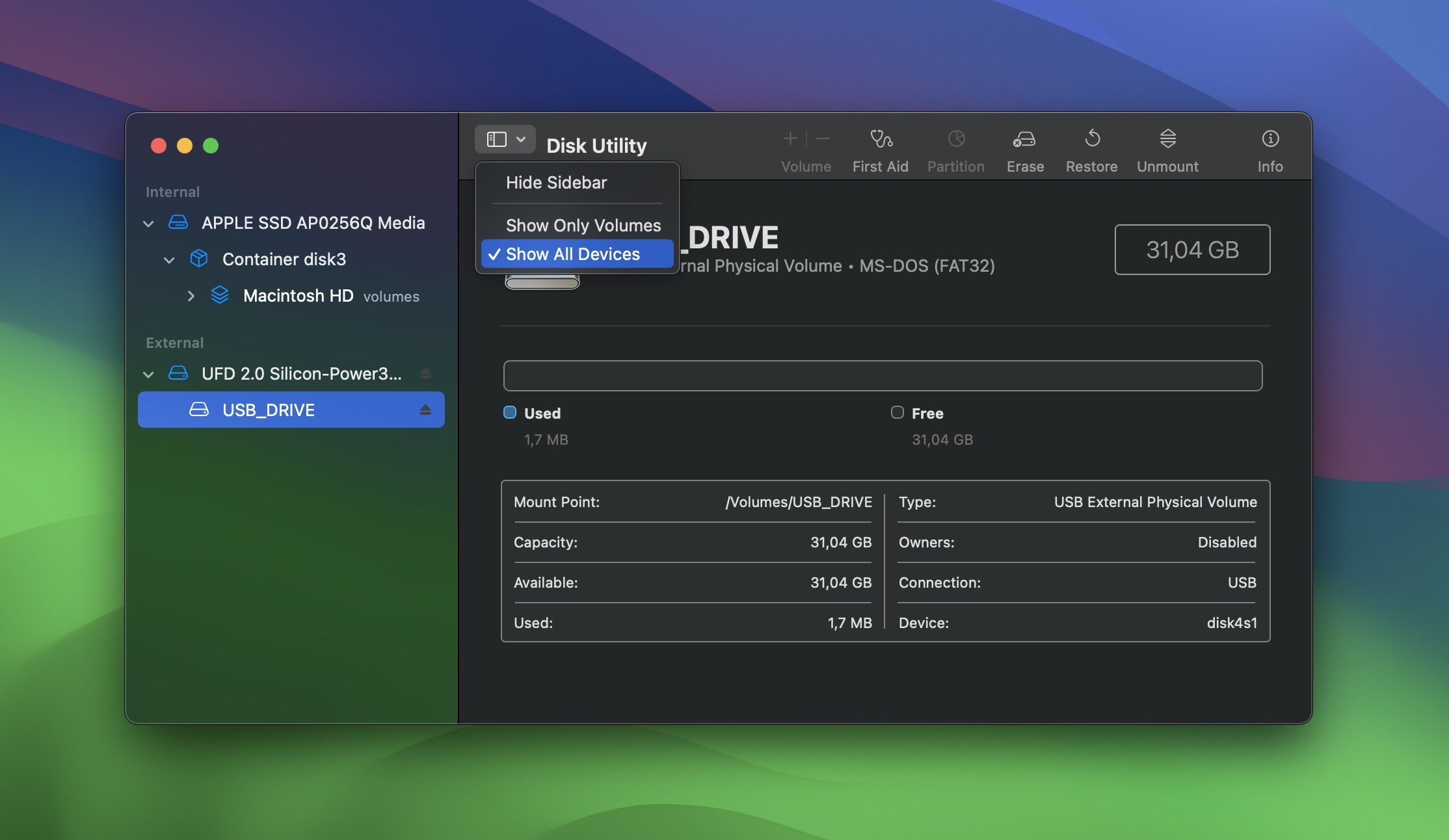Click the First Aid label

pos(881,166)
